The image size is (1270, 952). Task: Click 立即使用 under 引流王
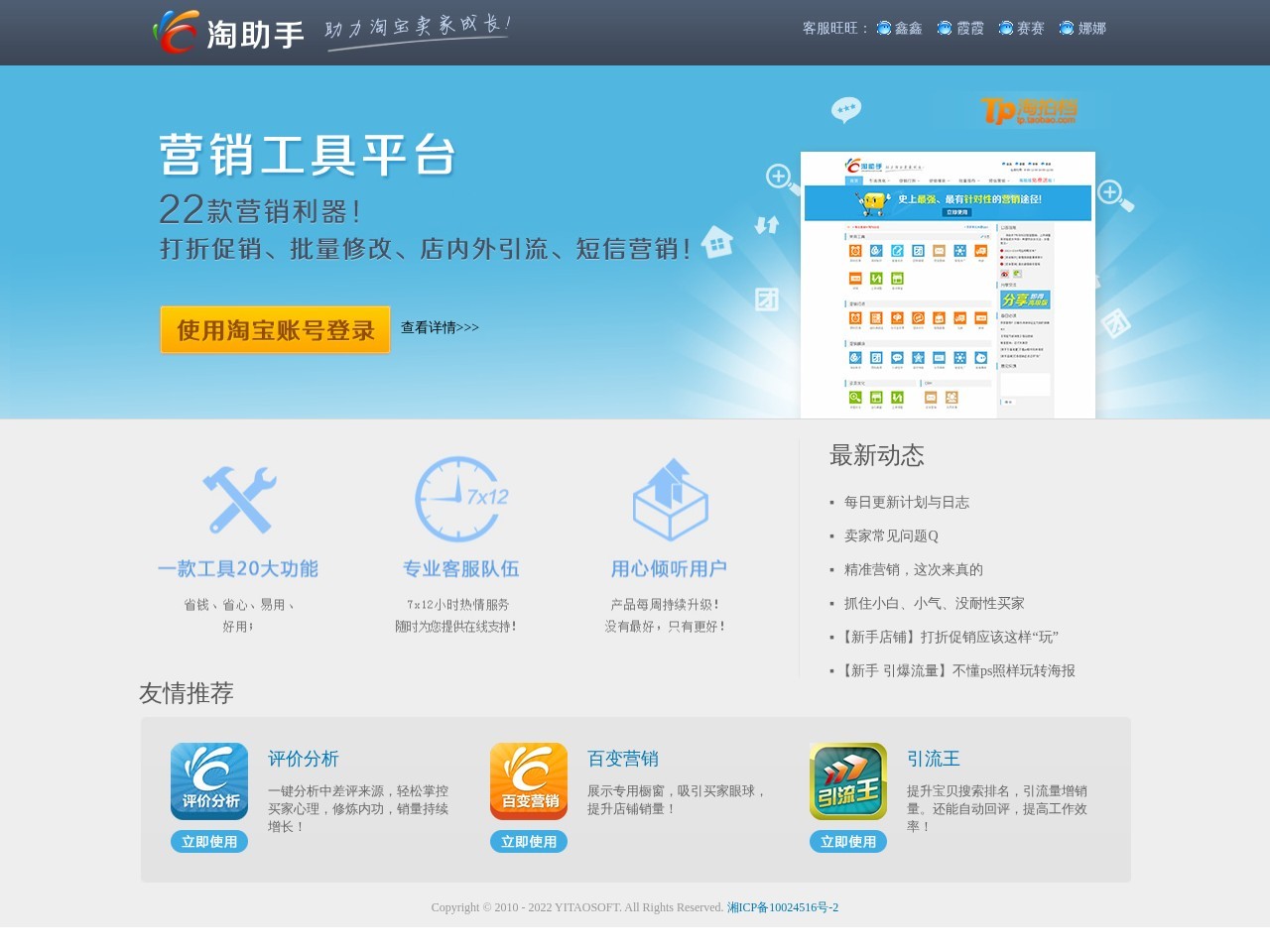(x=848, y=842)
